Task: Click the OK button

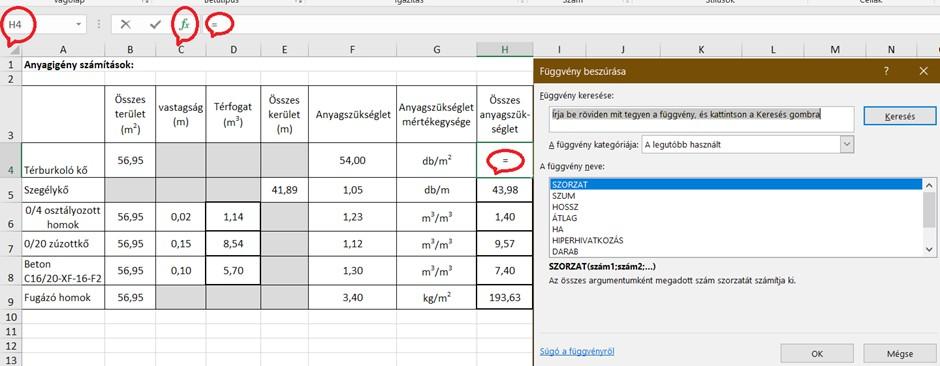Action: pos(817,353)
